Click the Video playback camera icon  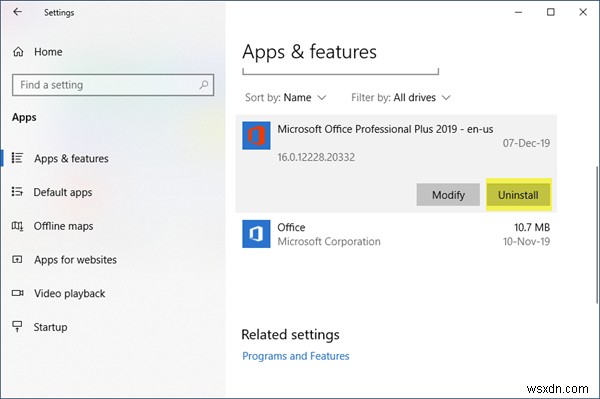pos(17,293)
